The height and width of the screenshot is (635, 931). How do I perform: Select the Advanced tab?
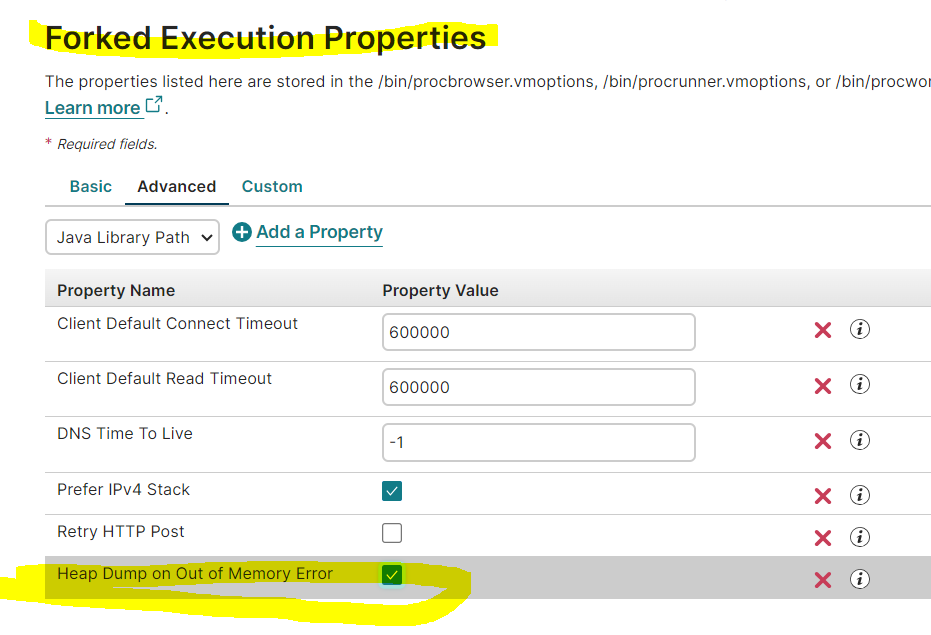point(176,186)
